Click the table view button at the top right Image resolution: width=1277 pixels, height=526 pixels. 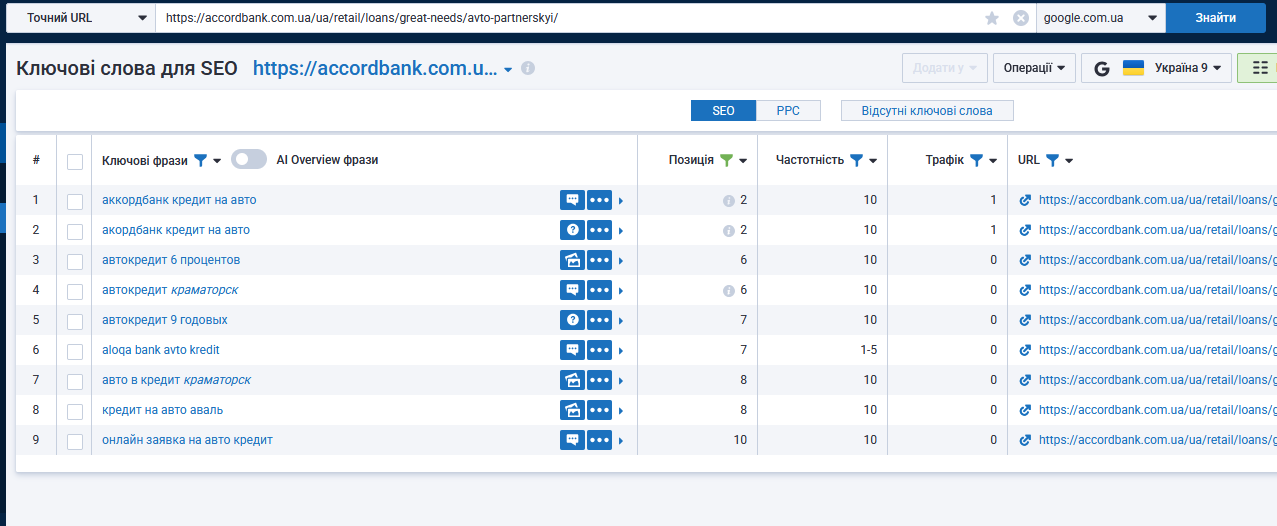1259,68
